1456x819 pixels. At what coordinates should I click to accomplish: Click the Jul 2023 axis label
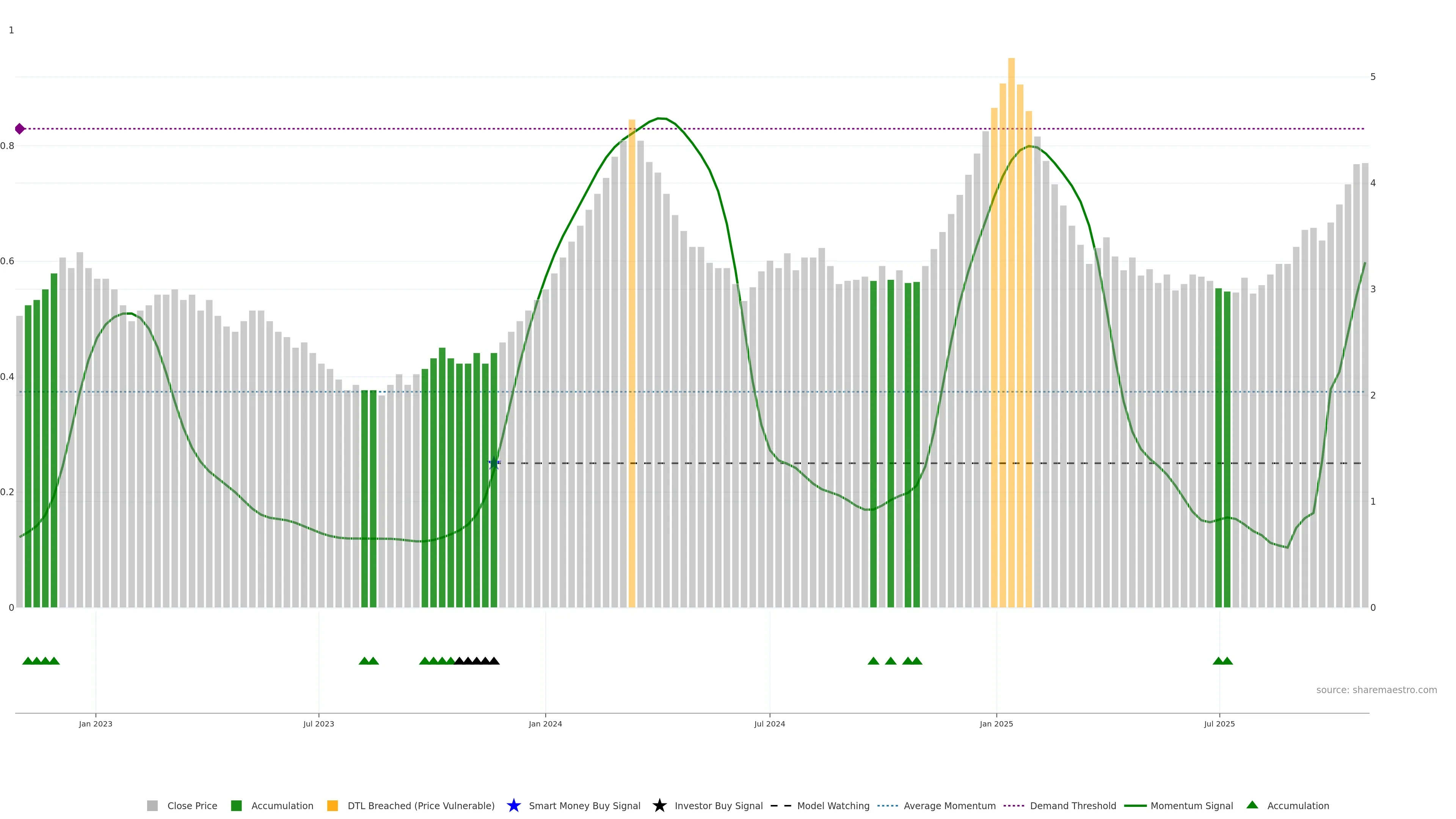(318, 723)
